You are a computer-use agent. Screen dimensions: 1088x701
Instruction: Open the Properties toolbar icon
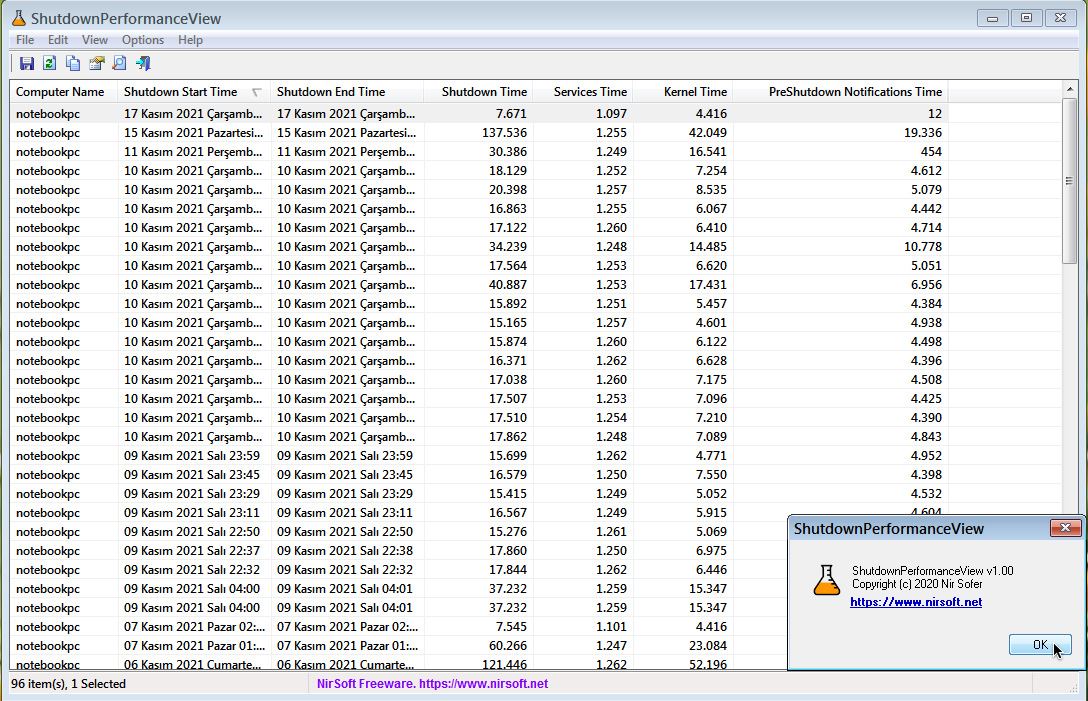[x=96, y=64]
